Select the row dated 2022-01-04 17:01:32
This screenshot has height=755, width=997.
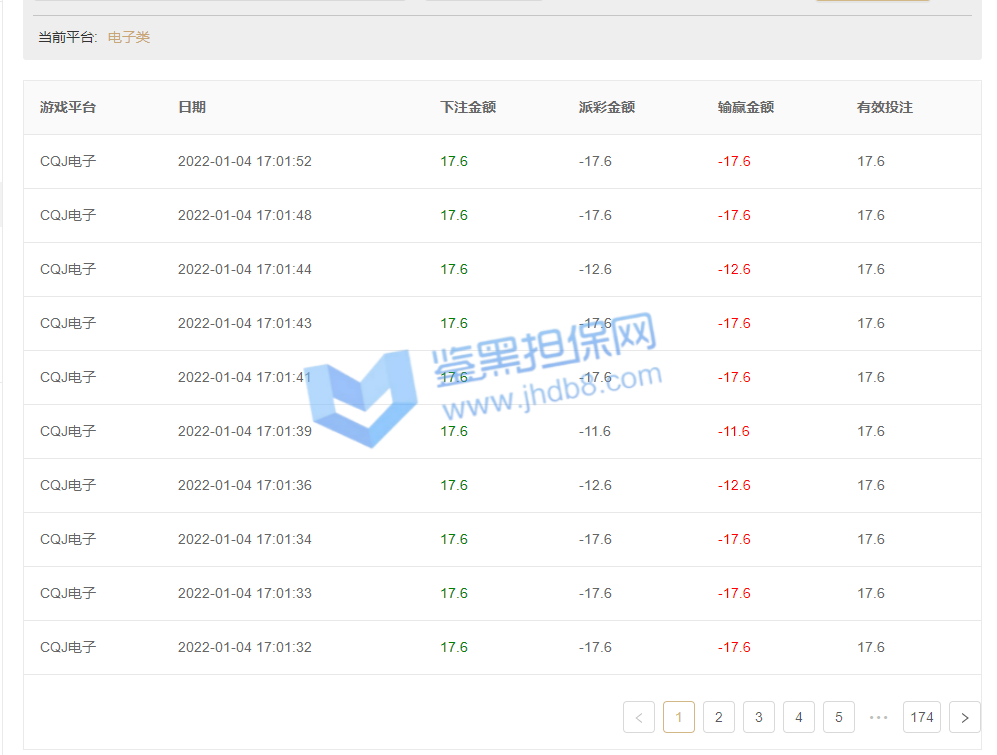245,647
